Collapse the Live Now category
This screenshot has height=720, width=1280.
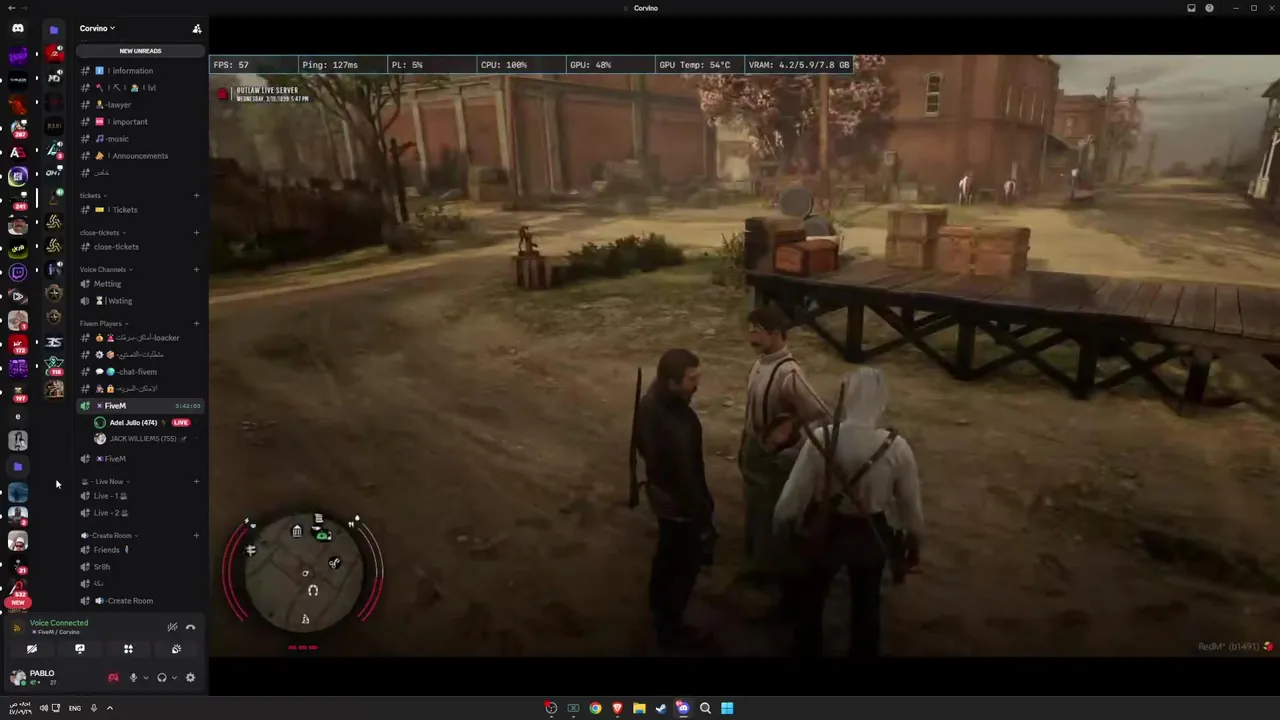click(x=105, y=482)
